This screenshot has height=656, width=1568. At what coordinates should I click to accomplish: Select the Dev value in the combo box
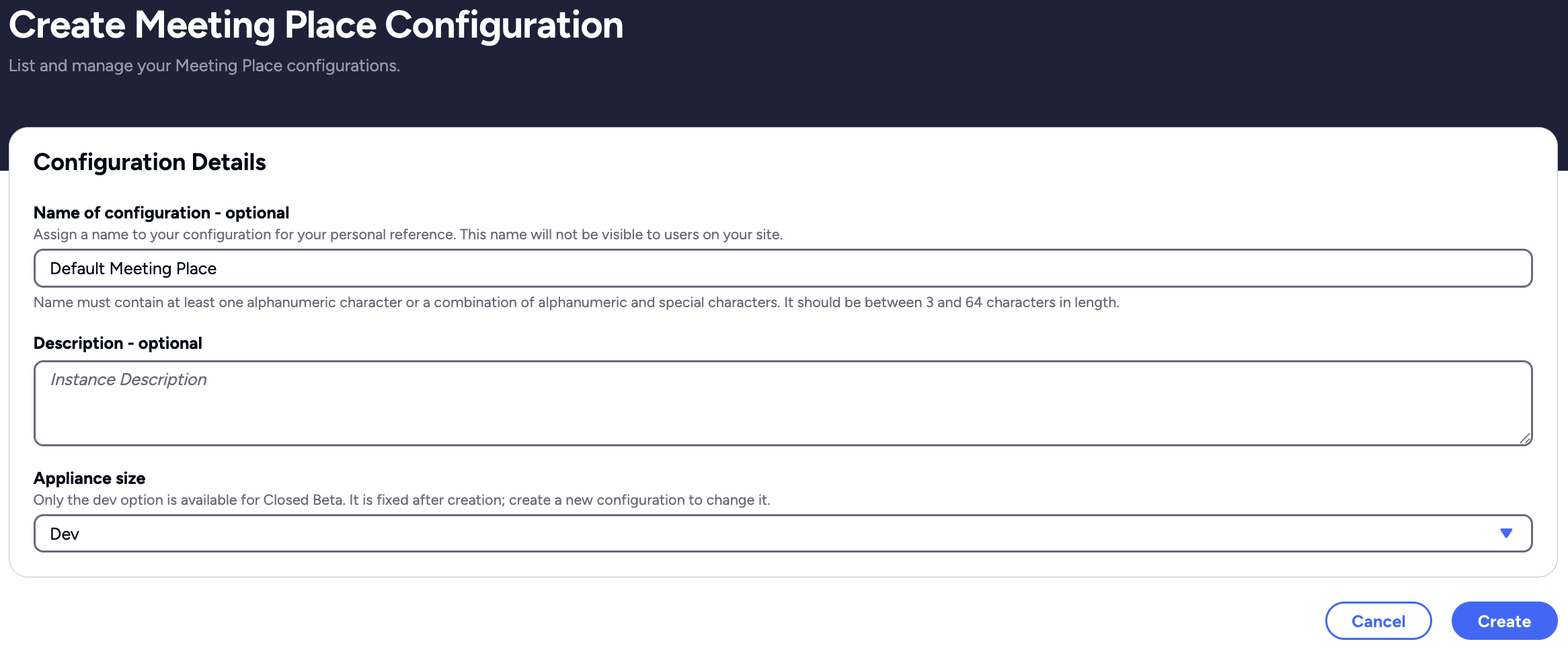point(65,534)
